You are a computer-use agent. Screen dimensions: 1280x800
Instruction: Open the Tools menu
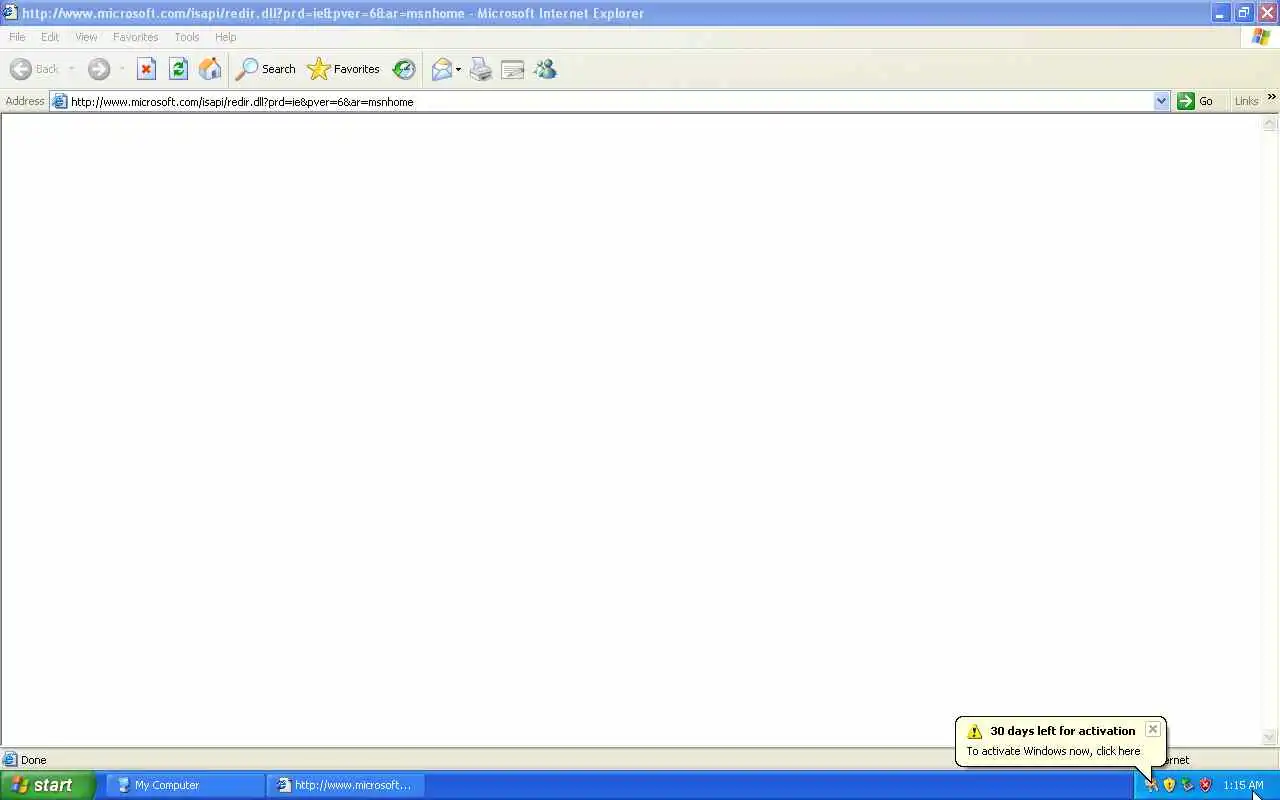pyautogui.click(x=187, y=37)
